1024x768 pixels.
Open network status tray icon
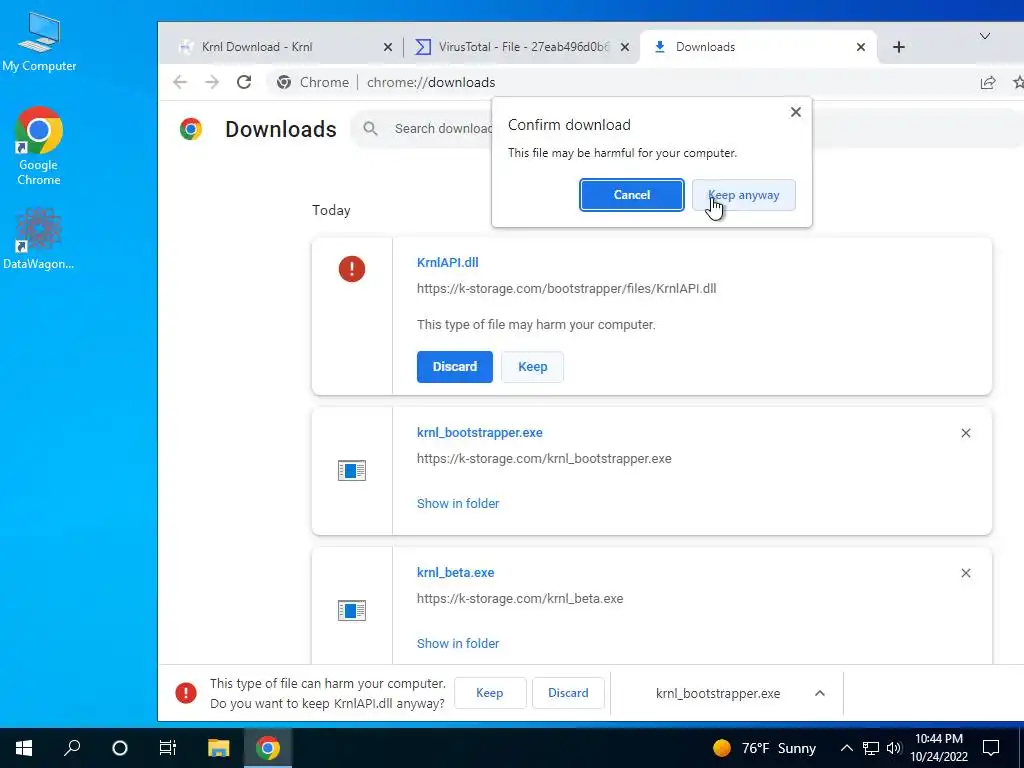coord(871,748)
